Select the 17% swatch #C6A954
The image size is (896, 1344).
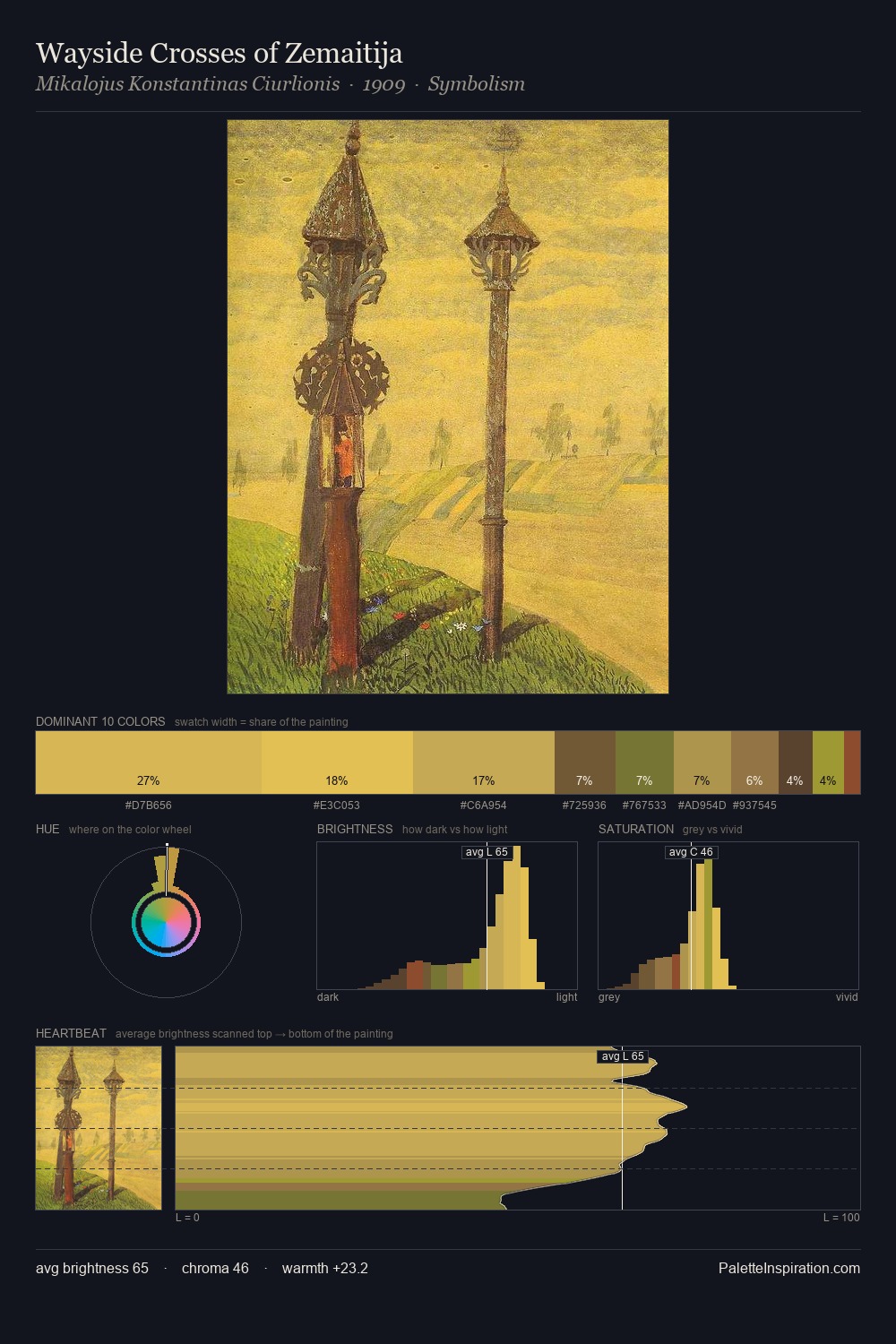484,762
